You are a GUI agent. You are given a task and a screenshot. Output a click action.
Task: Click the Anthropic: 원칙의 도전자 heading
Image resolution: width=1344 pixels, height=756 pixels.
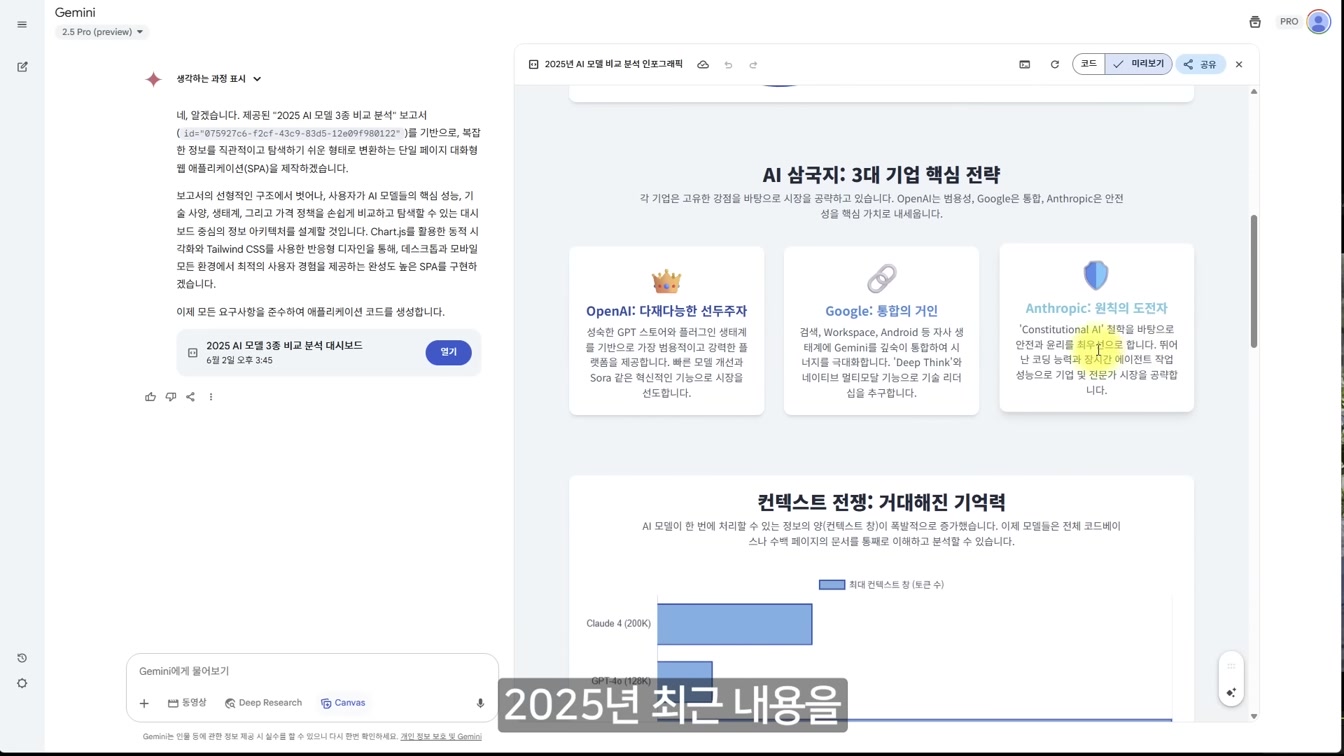(1096, 308)
